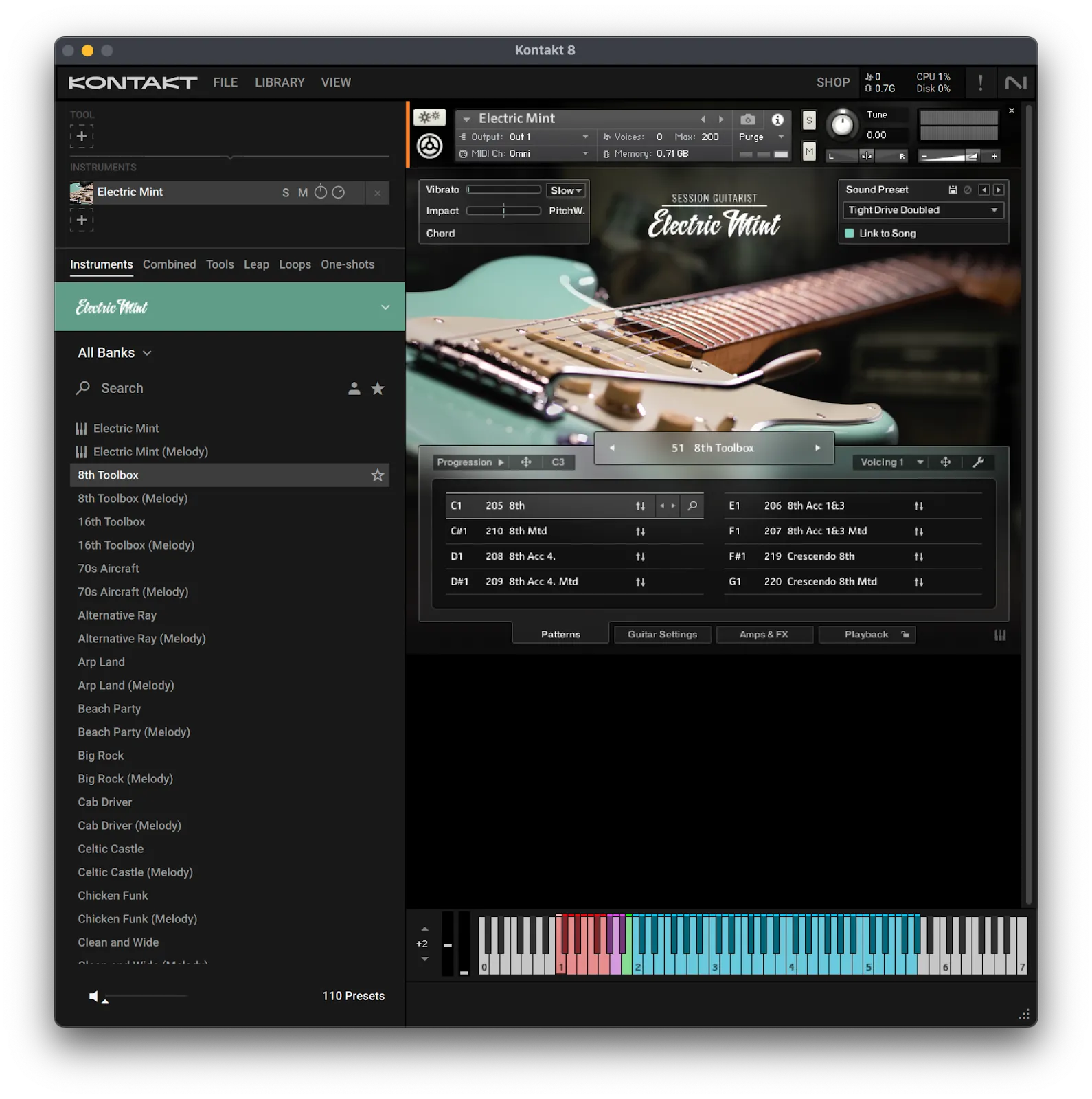Open Vibrato Slow speed dropdown
The width and height of the screenshot is (1092, 1099).
(566, 190)
